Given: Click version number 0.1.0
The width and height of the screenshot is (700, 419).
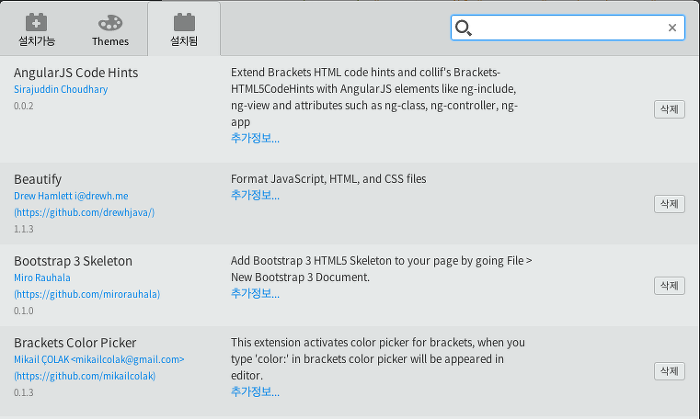Looking at the screenshot, I should [x=23, y=311].
